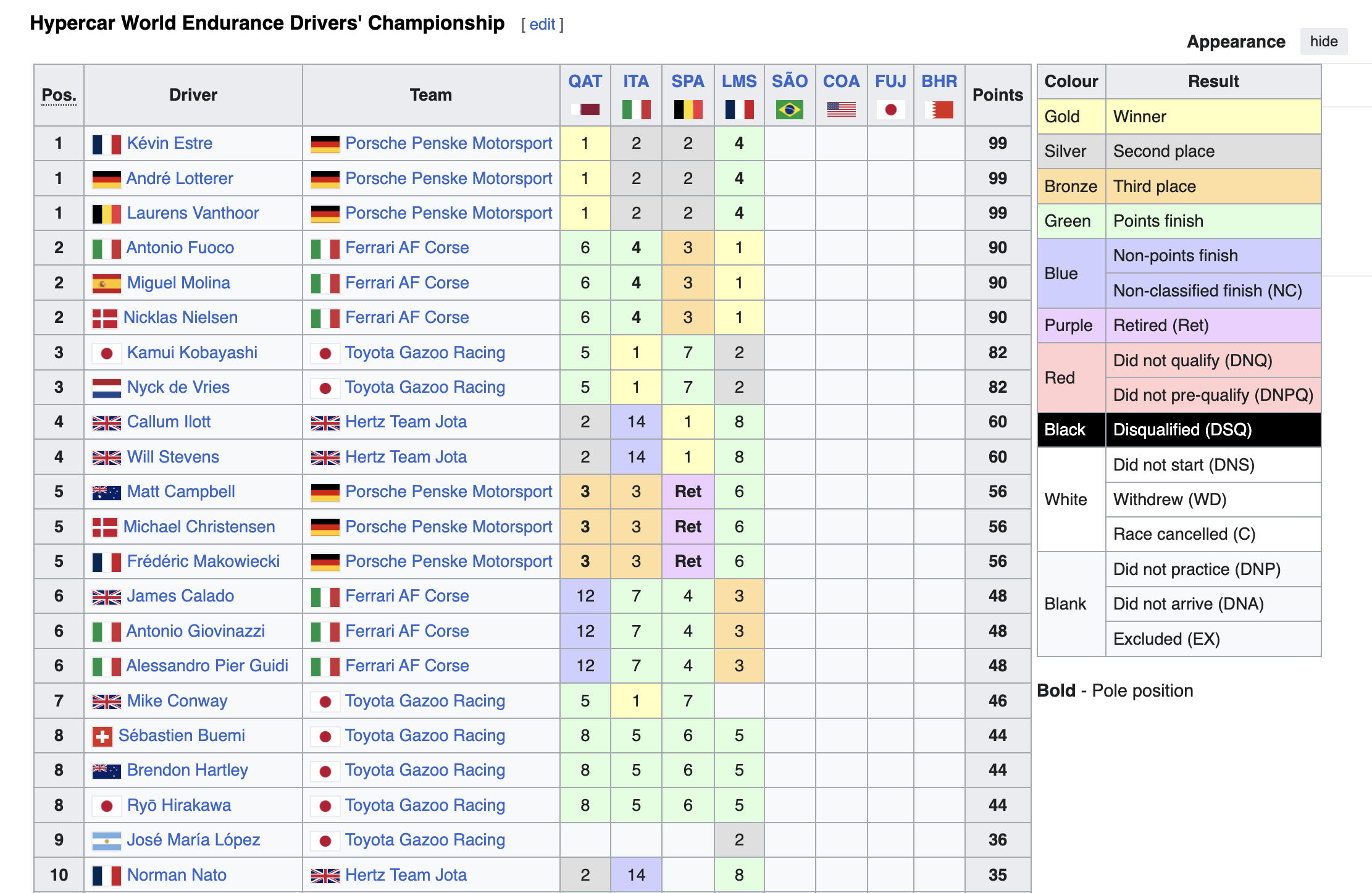Open Toyota Gazoo Racing link in Sébastien Buemi row

425,736
